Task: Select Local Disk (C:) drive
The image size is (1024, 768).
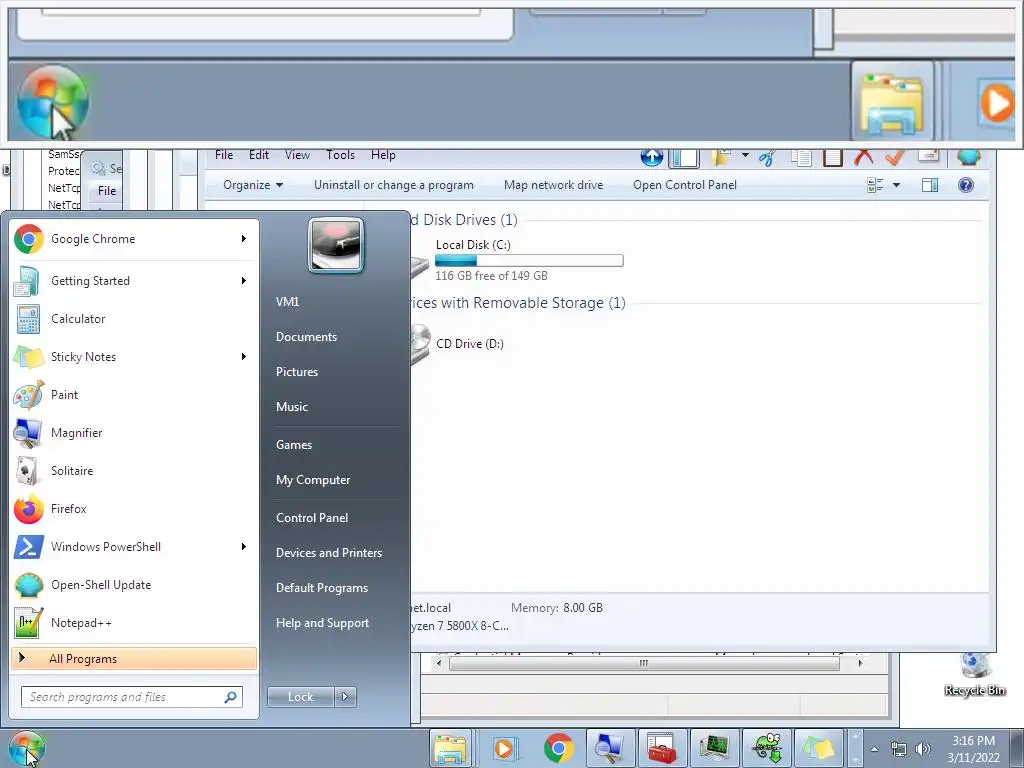Action: point(473,245)
